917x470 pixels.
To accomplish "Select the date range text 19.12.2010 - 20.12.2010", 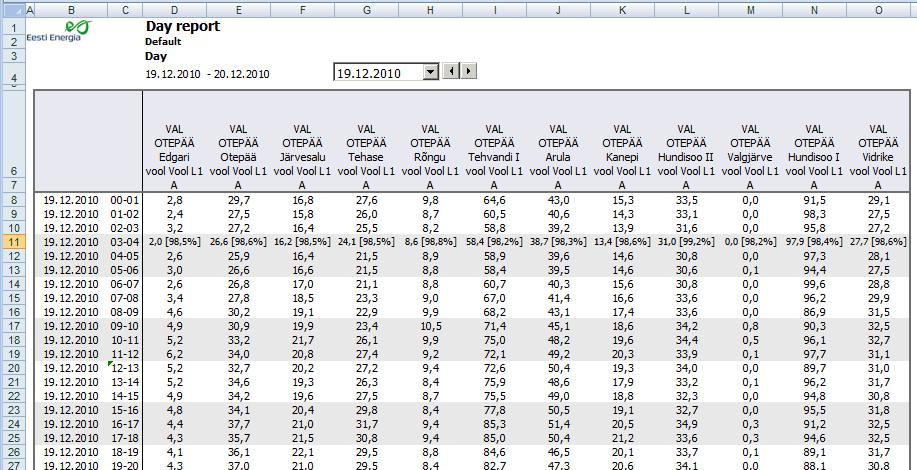I will point(207,74).
